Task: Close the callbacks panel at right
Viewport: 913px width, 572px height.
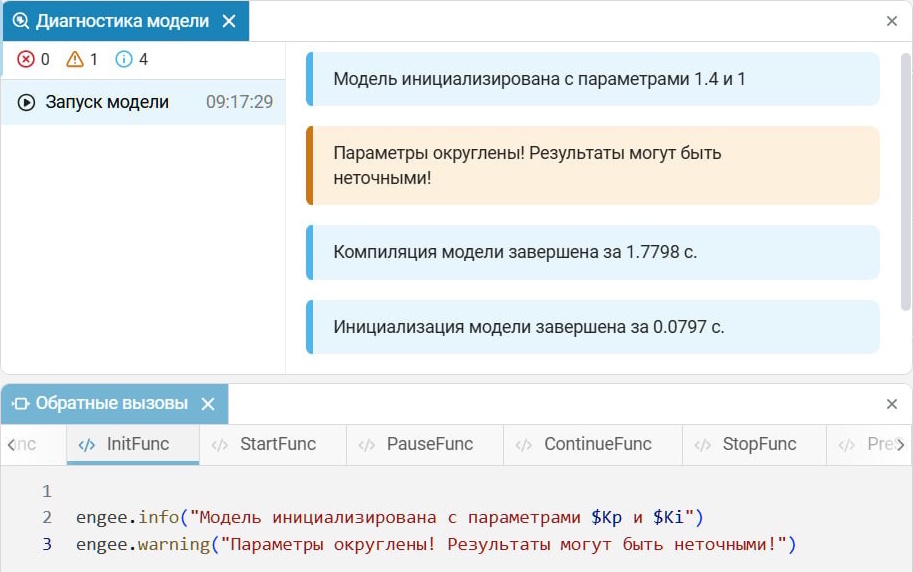Action: tap(892, 404)
